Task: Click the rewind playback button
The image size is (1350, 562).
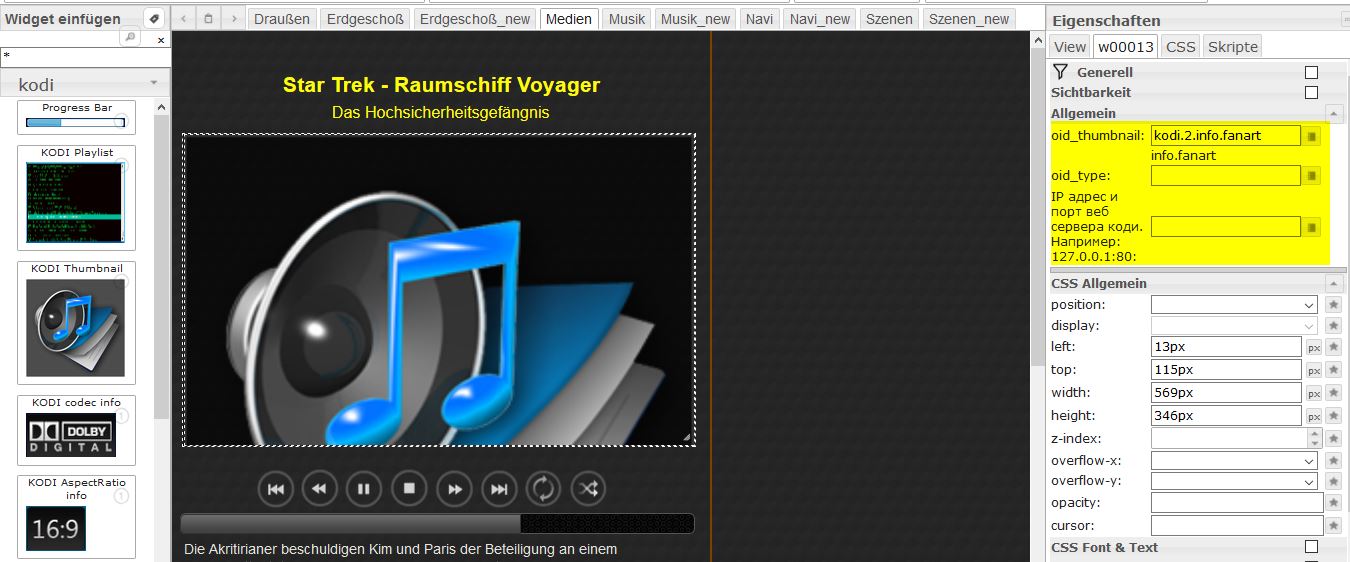Action: point(319,489)
